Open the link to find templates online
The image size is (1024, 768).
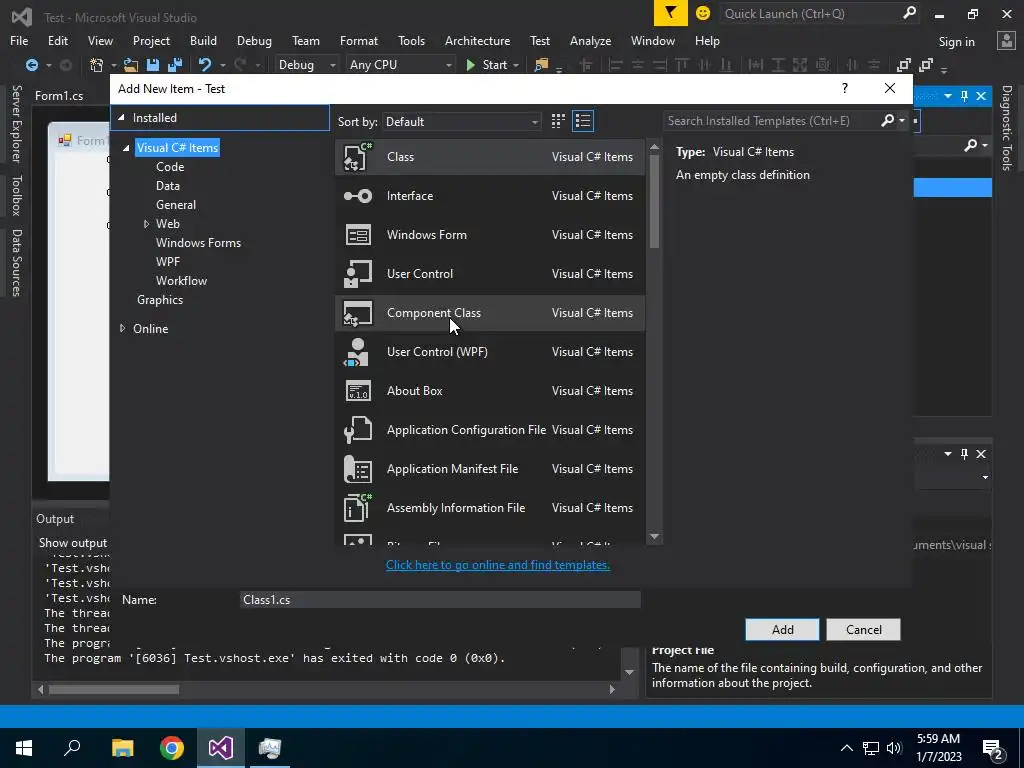pos(498,565)
